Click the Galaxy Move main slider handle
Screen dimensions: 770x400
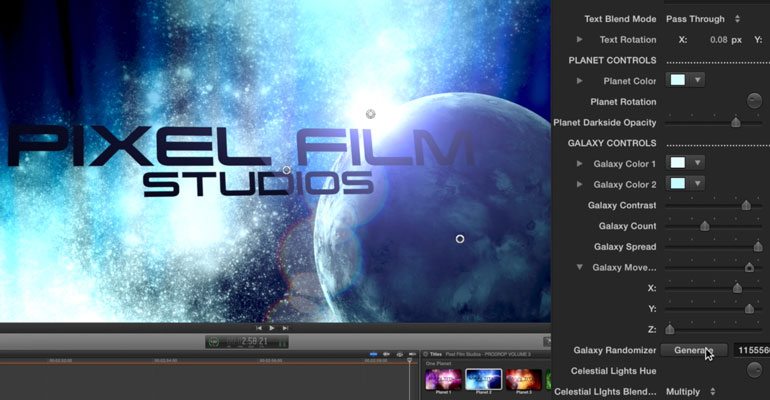(749, 267)
